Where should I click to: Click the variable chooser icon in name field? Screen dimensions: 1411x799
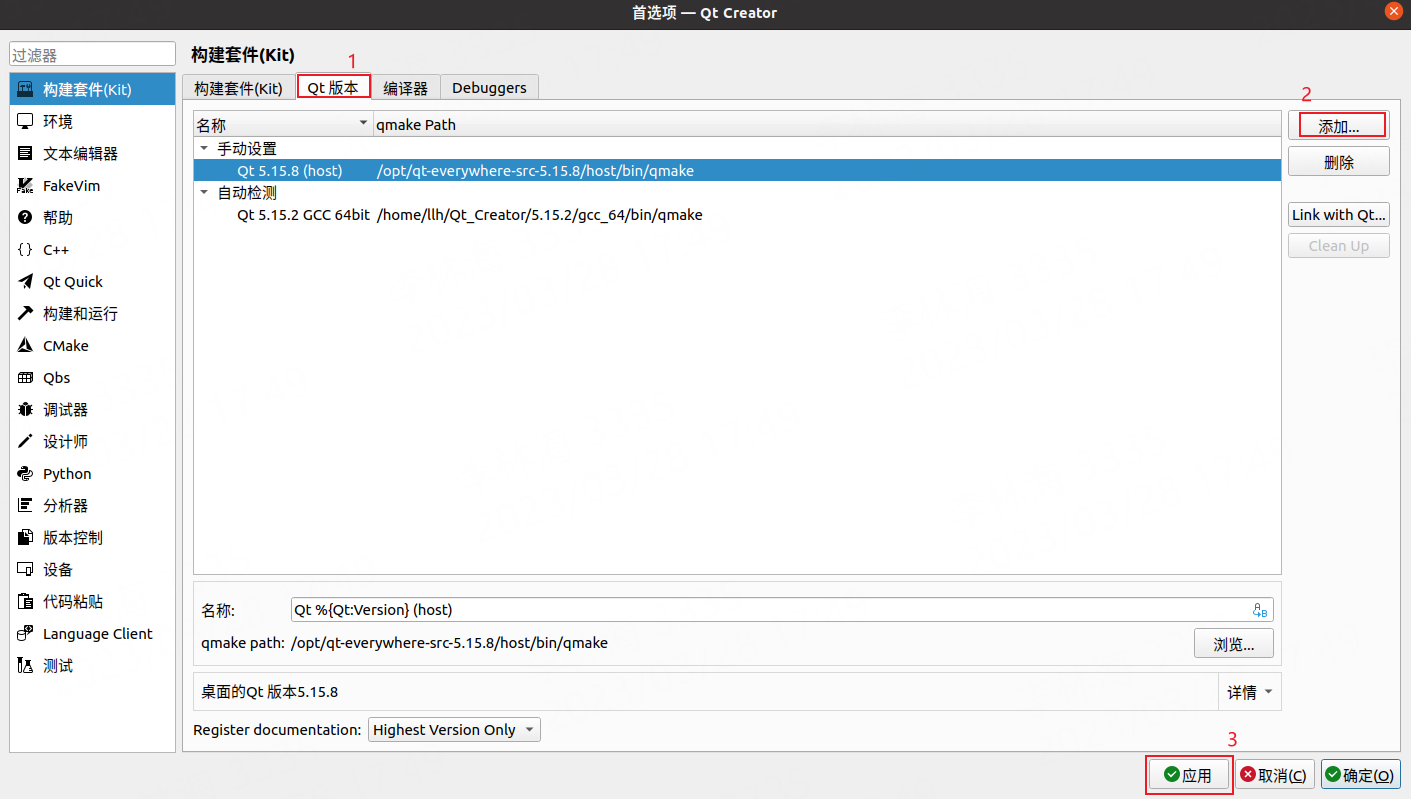coord(1260,610)
